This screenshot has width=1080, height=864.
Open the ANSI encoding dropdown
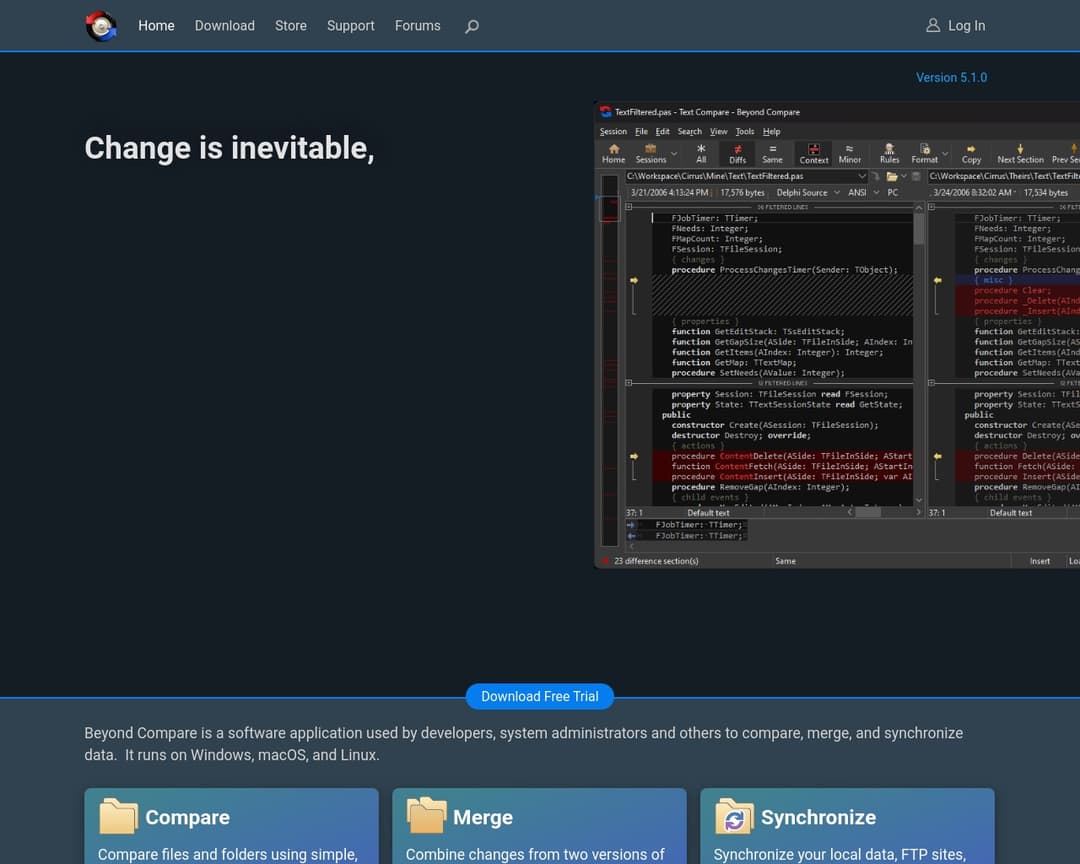[876, 193]
